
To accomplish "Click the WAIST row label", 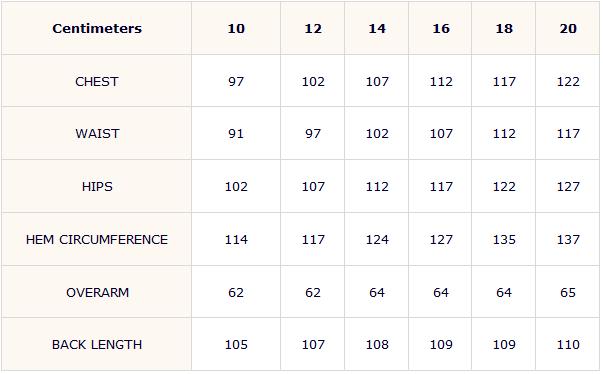I will tap(97, 134).
